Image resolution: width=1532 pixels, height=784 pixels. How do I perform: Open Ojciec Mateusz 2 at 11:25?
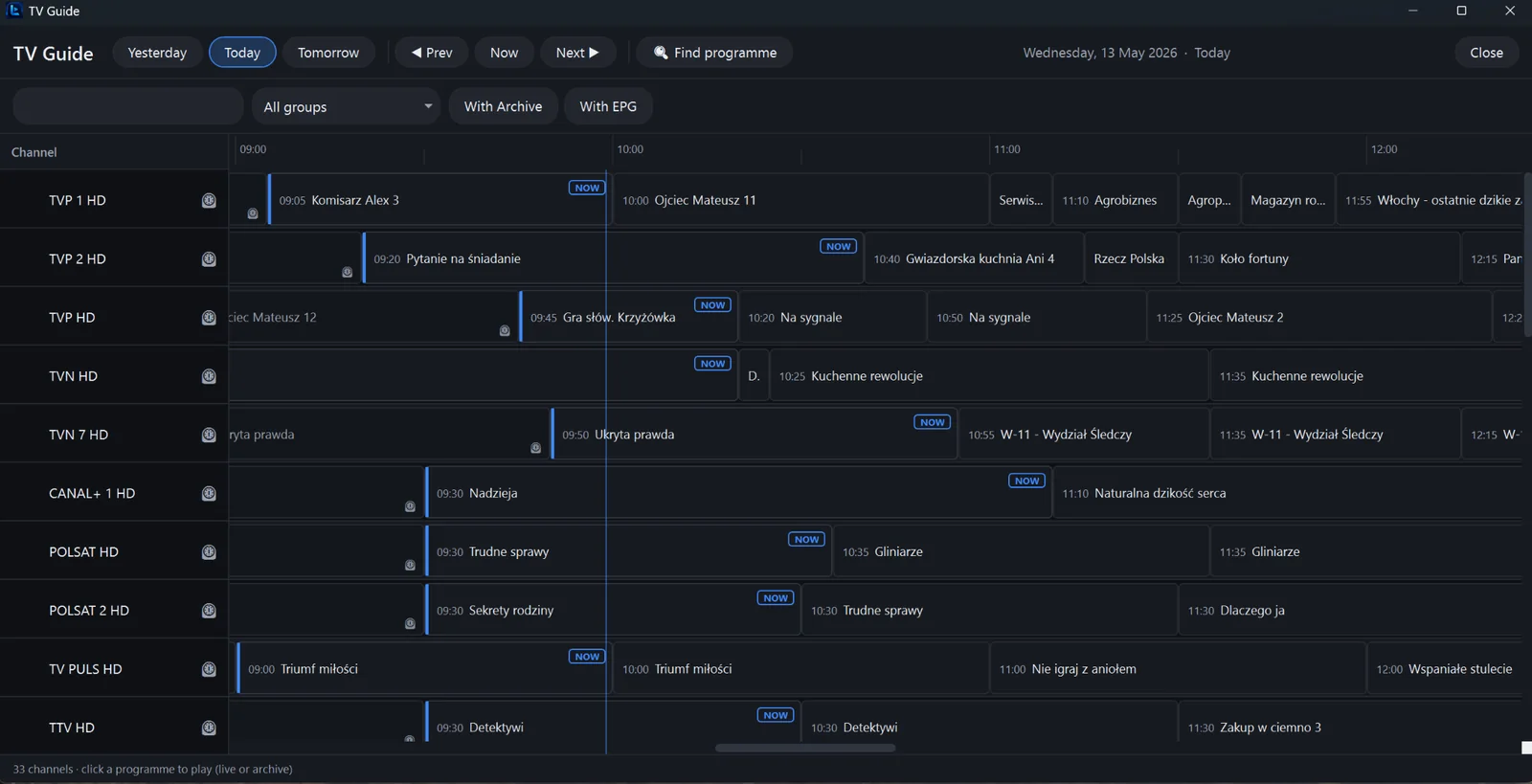pyautogui.click(x=1318, y=317)
